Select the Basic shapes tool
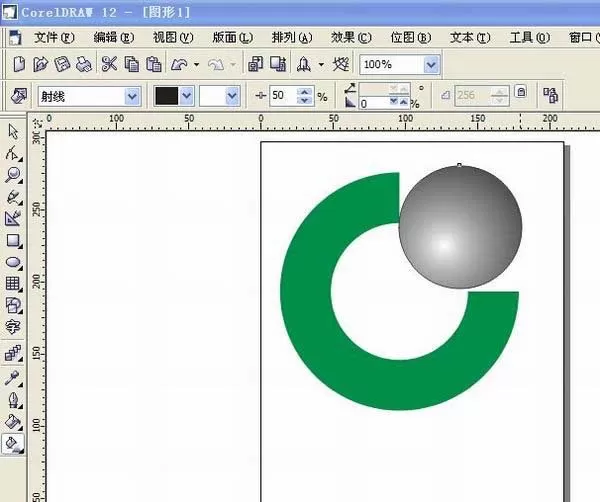The height and width of the screenshot is (502, 600). click(13, 305)
